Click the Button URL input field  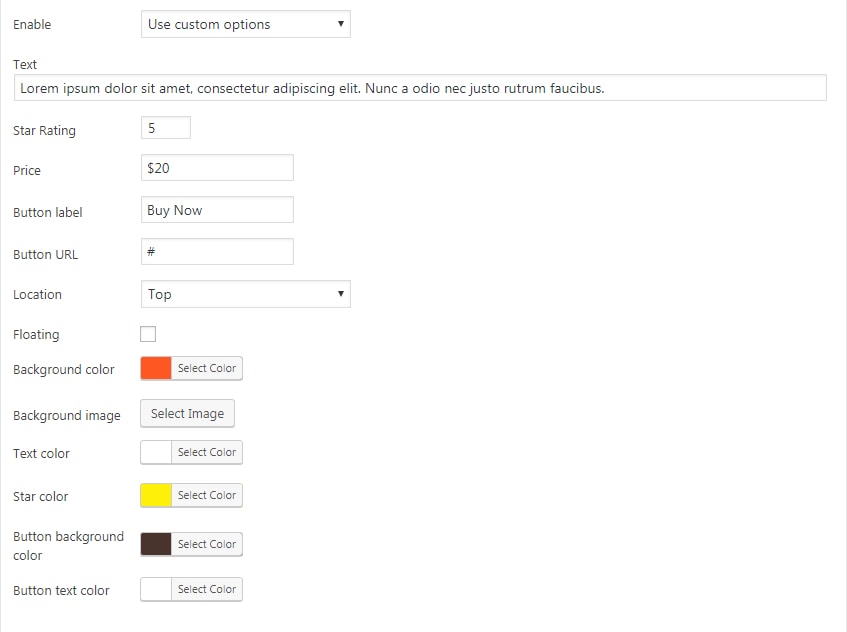point(217,252)
